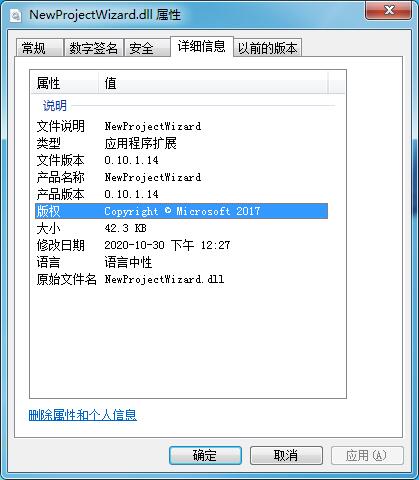The width and height of the screenshot is (419, 480).
Task: Click the file icon in title bar
Action: point(15,15)
